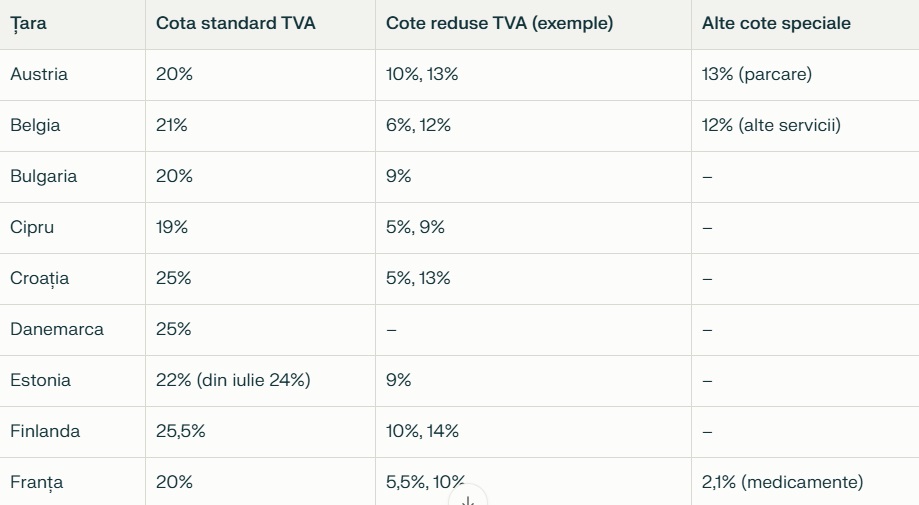
Task: Click Belgia's "6%, 12%" reduced rates cell
Action: (418, 126)
